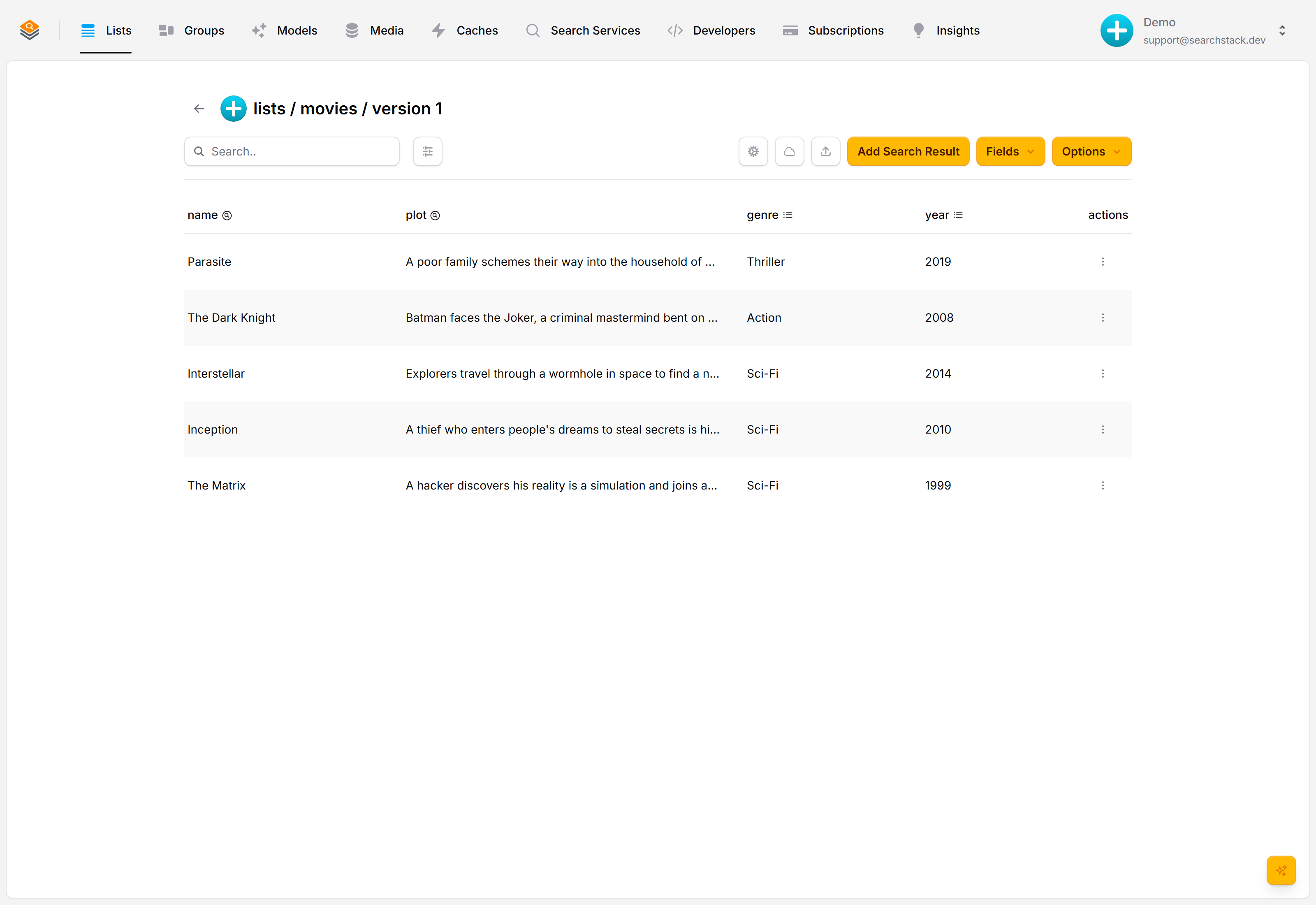Expand the Fields dropdown
The height and width of the screenshot is (905, 1316).
pyautogui.click(x=1010, y=151)
